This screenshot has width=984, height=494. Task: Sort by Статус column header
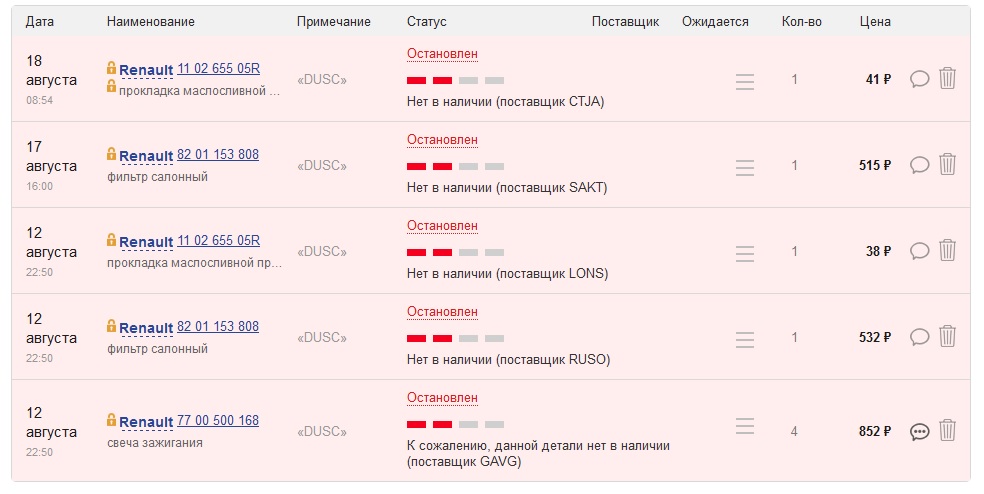427,22
